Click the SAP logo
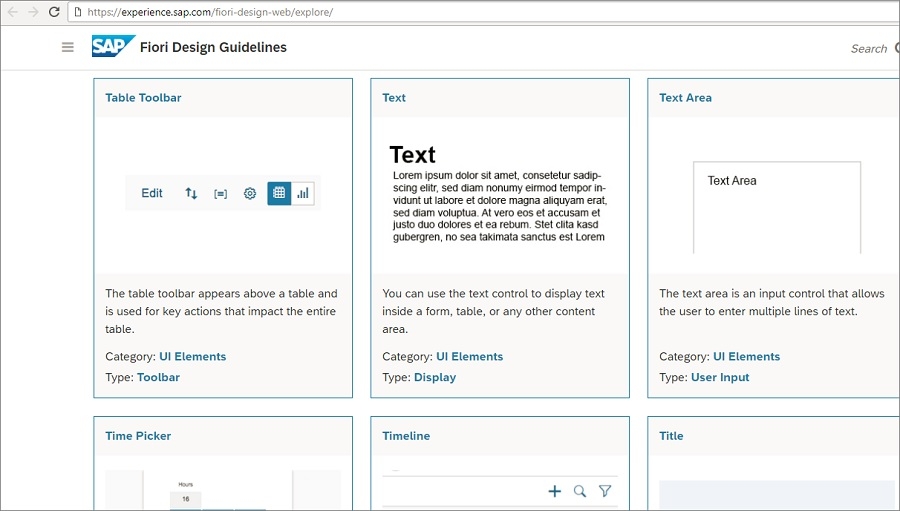This screenshot has height=511, width=900. point(113,47)
